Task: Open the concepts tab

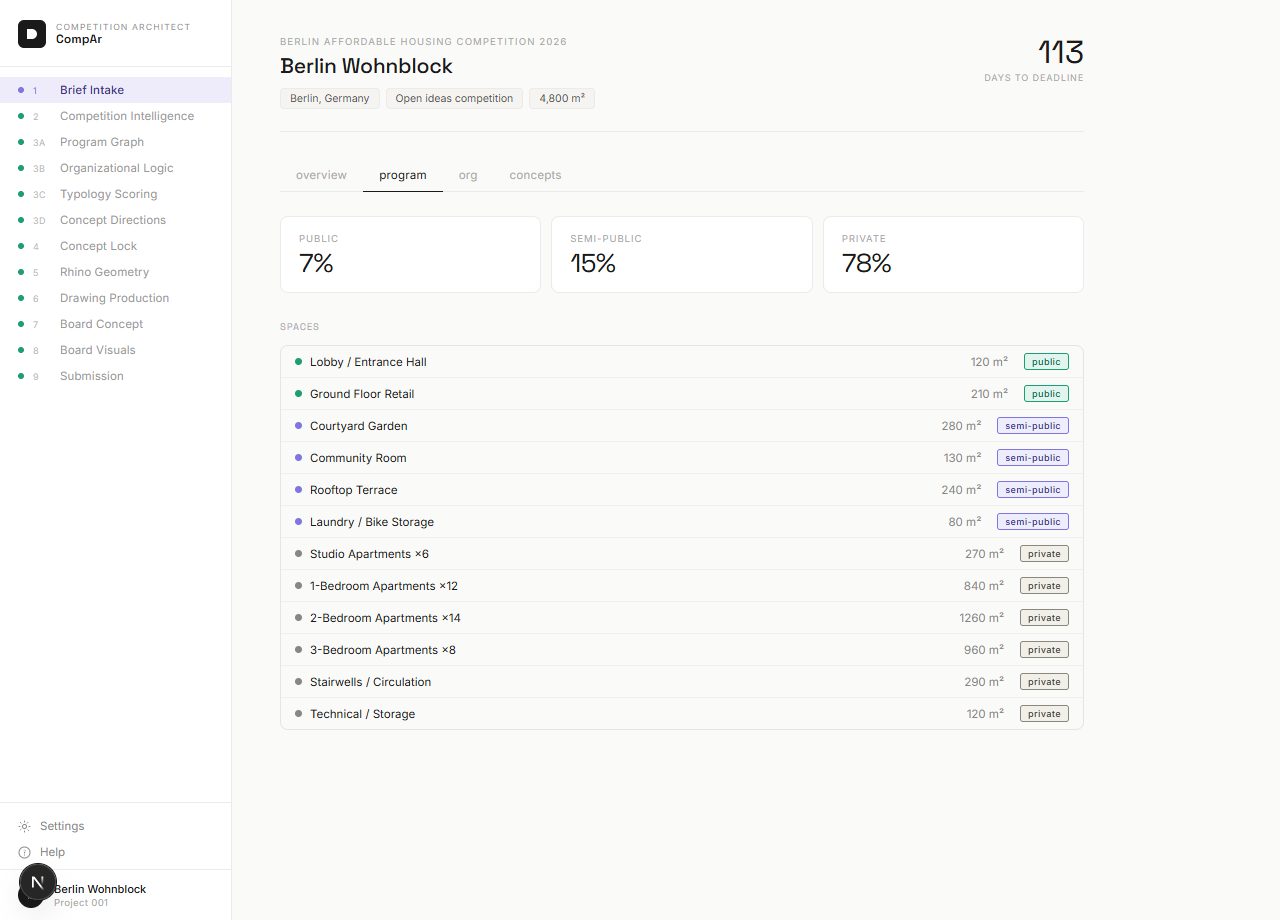Action: (x=535, y=175)
